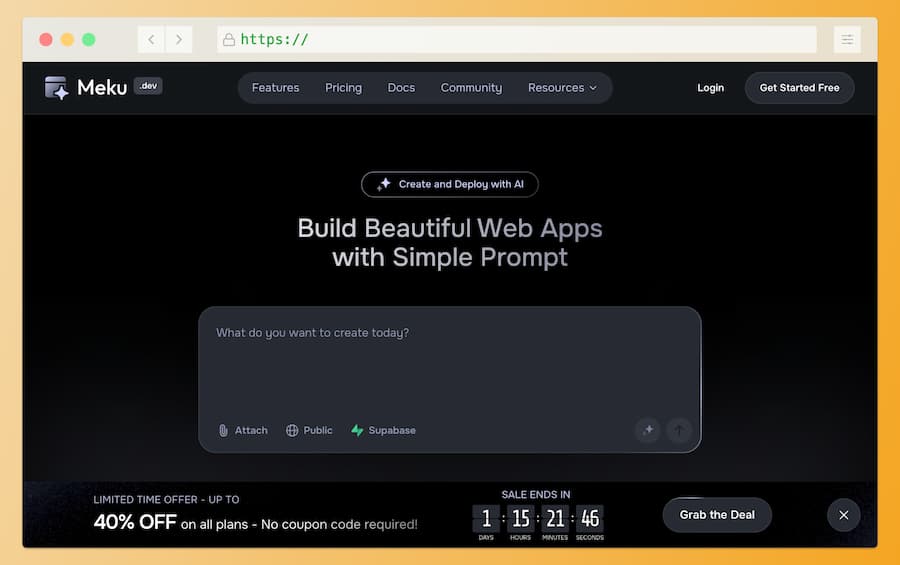Click the Get Started Free button
Screen dimensions: 900x565
[x=799, y=88]
